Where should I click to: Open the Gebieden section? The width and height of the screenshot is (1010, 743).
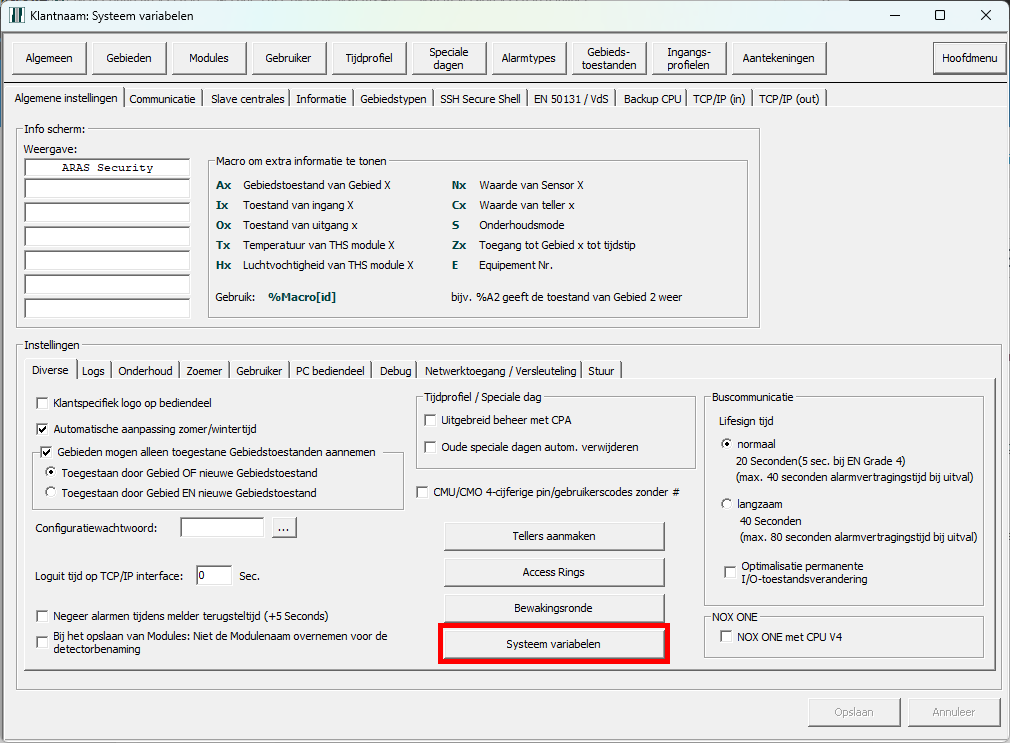(129, 58)
